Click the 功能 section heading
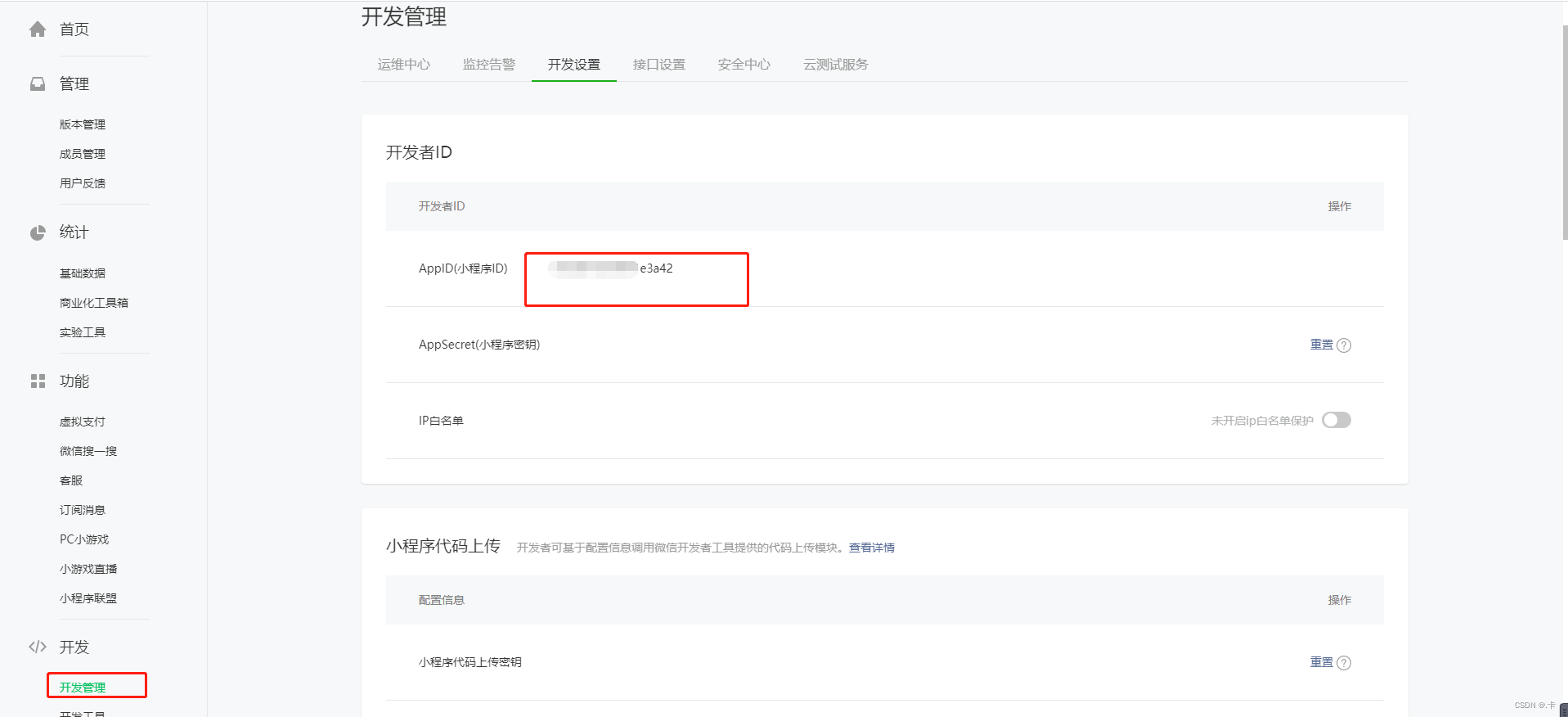 coord(74,381)
